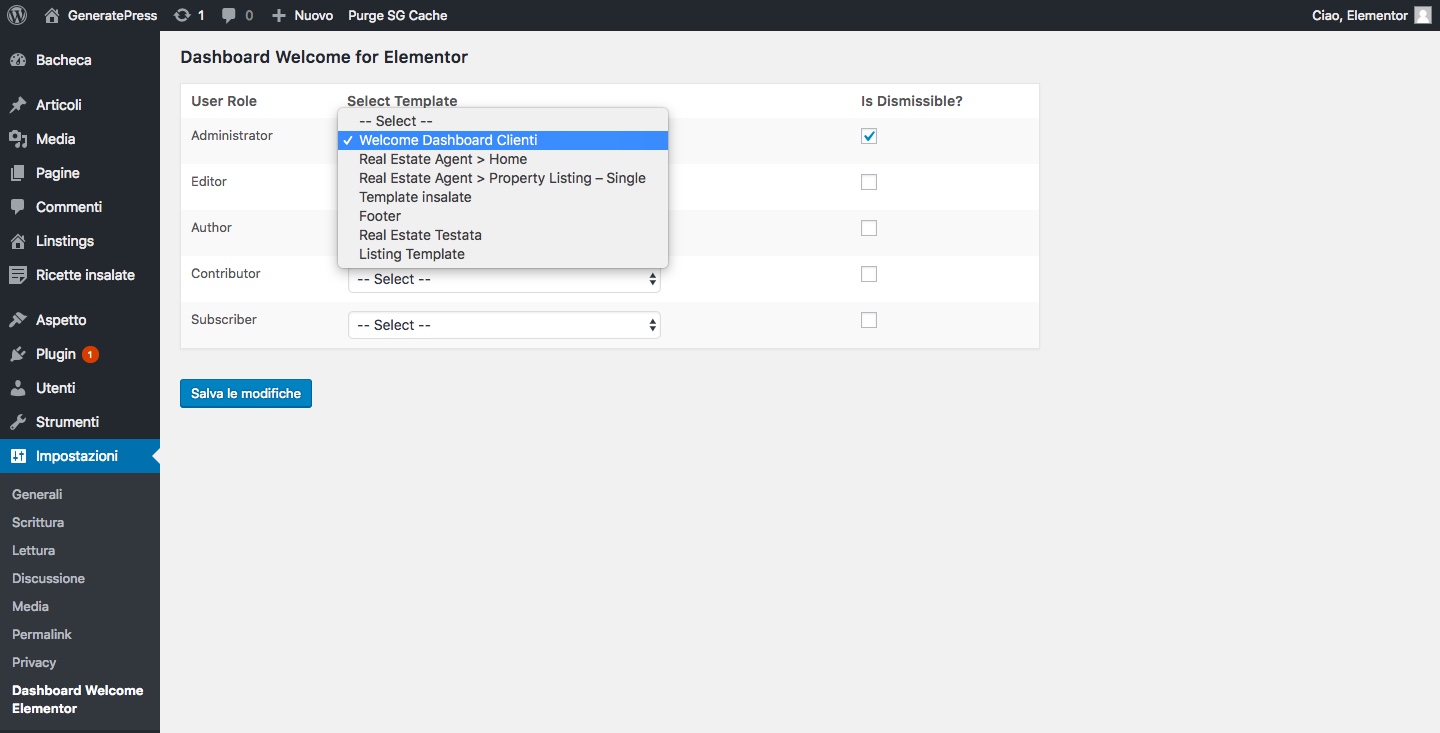The height and width of the screenshot is (733, 1440).
Task: Go to Scrittura settings submenu
Action: coord(38,522)
